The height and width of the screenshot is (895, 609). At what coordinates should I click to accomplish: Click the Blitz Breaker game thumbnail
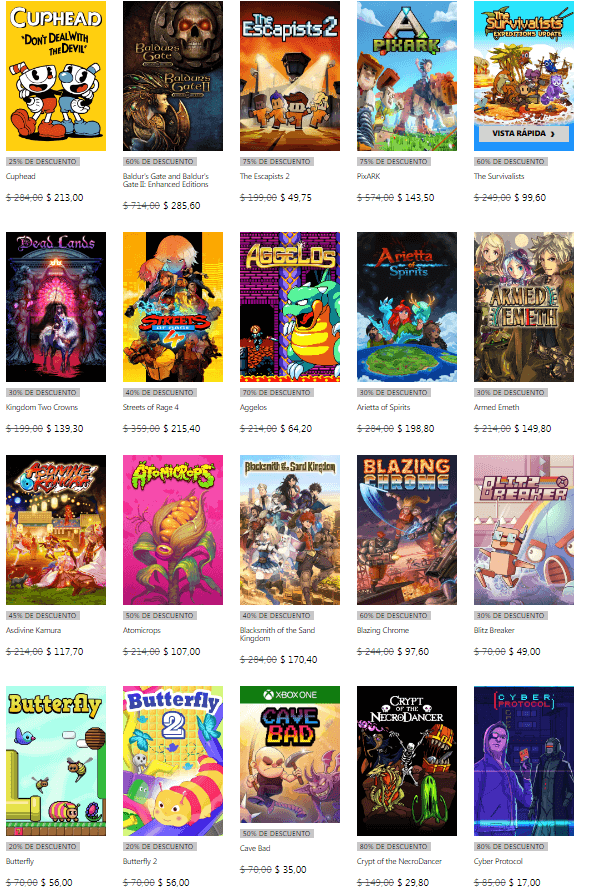coord(524,530)
